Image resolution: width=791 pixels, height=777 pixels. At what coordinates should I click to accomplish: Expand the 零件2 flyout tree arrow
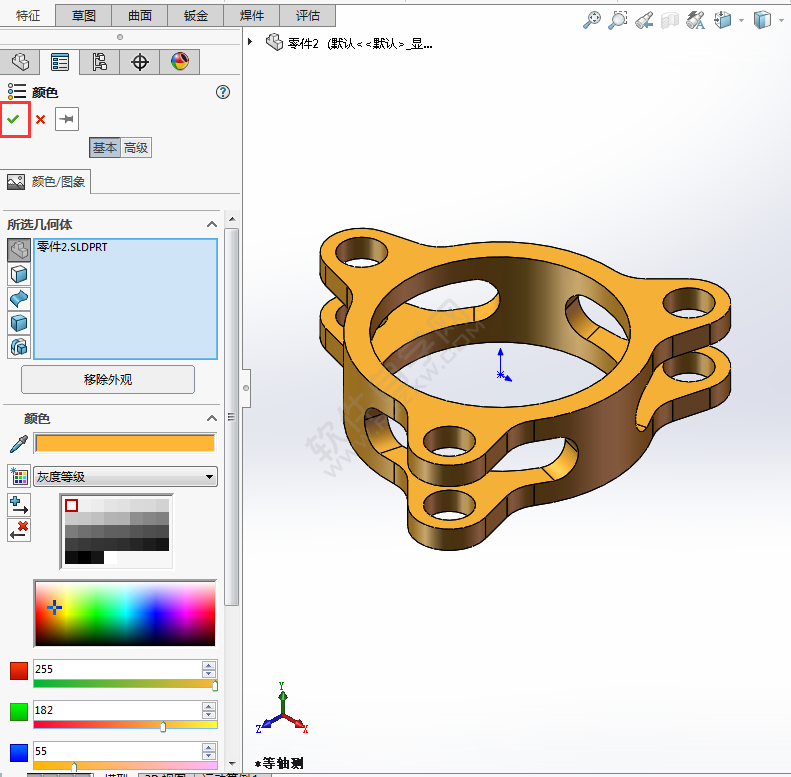pos(250,42)
